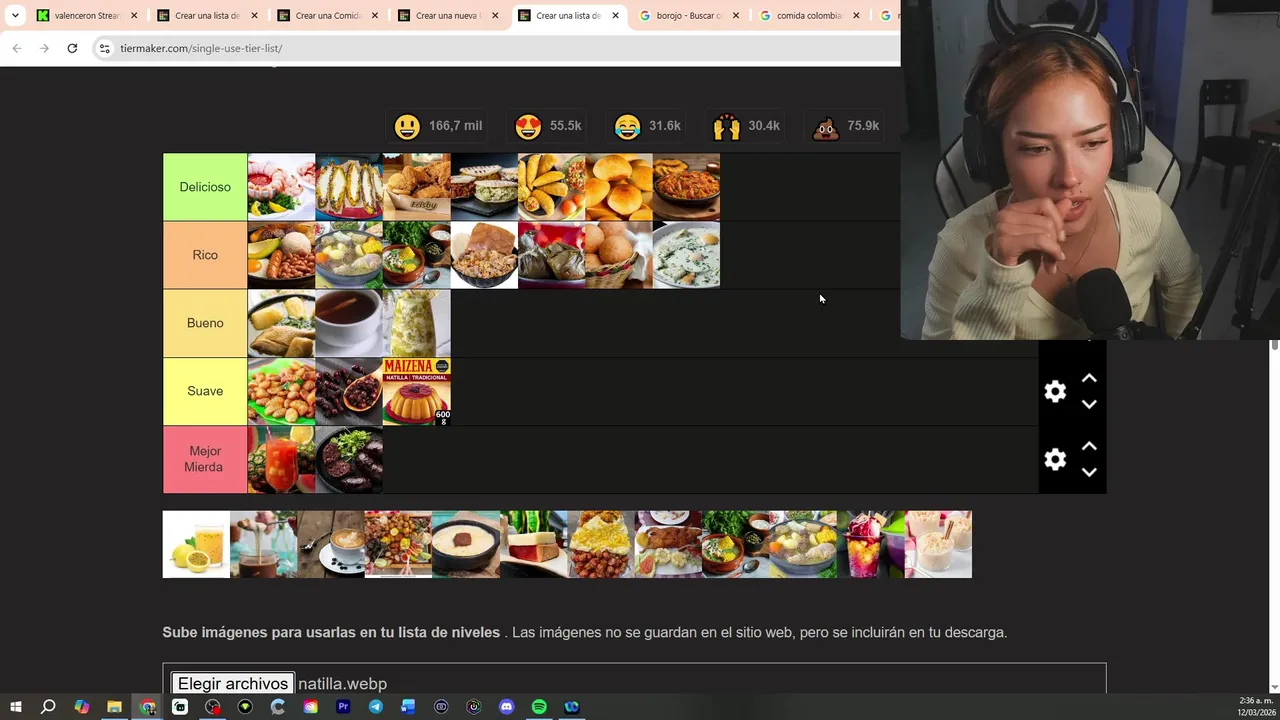Open the Windows Start menu
1280x720 pixels.
15,707
